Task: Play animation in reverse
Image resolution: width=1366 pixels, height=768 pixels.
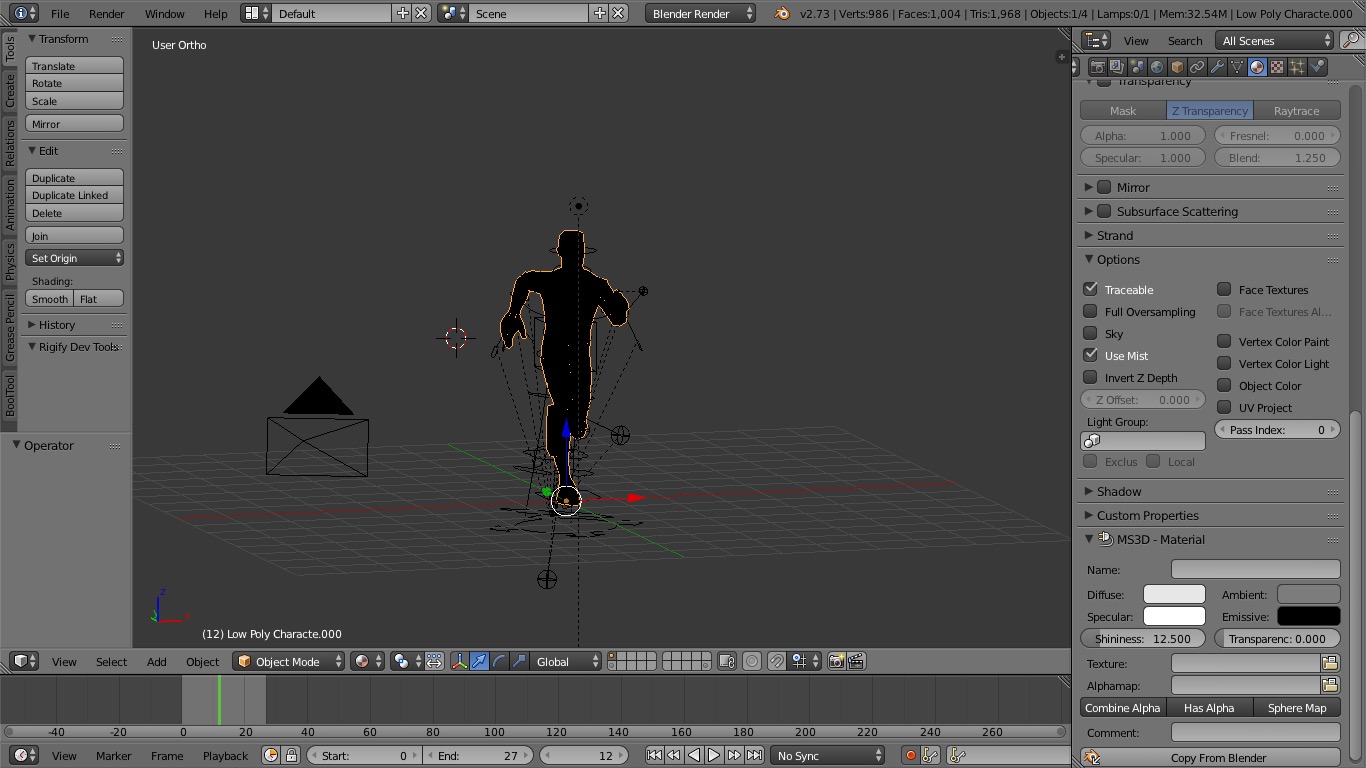Action: coord(694,755)
